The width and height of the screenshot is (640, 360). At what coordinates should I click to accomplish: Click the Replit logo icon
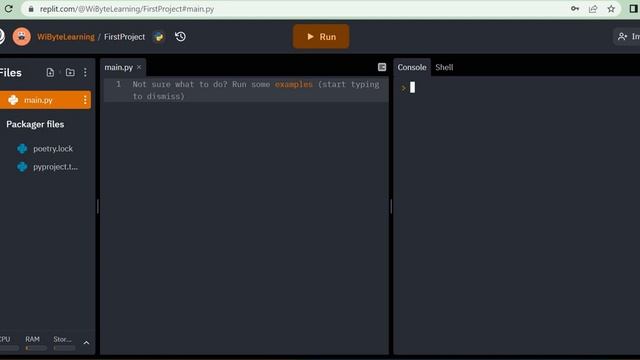tap(2, 37)
